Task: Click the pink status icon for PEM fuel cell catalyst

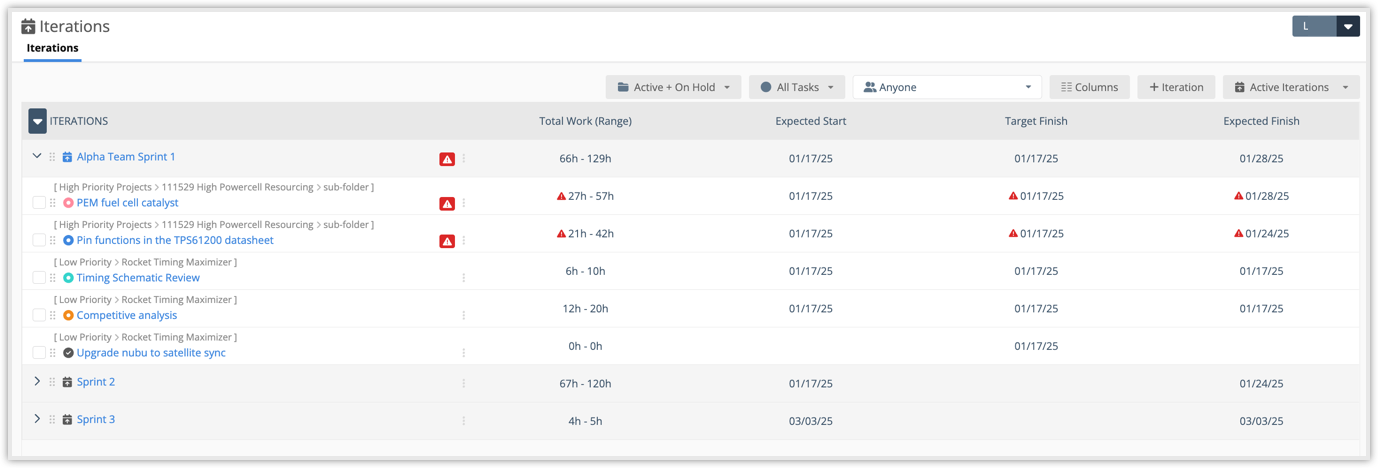Action: 68,203
